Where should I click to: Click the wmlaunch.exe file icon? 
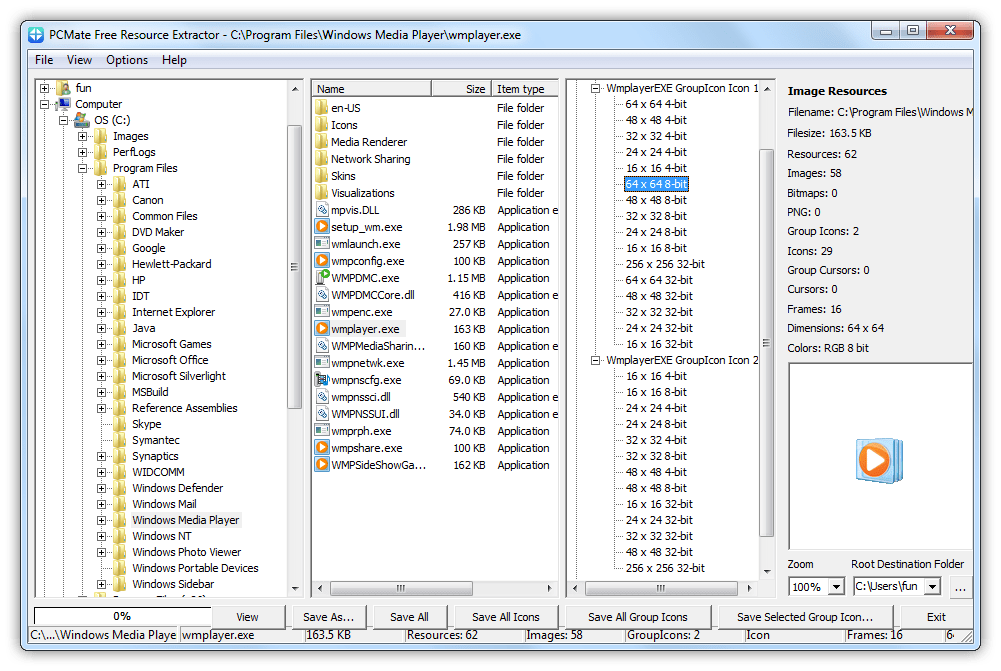(322, 244)
